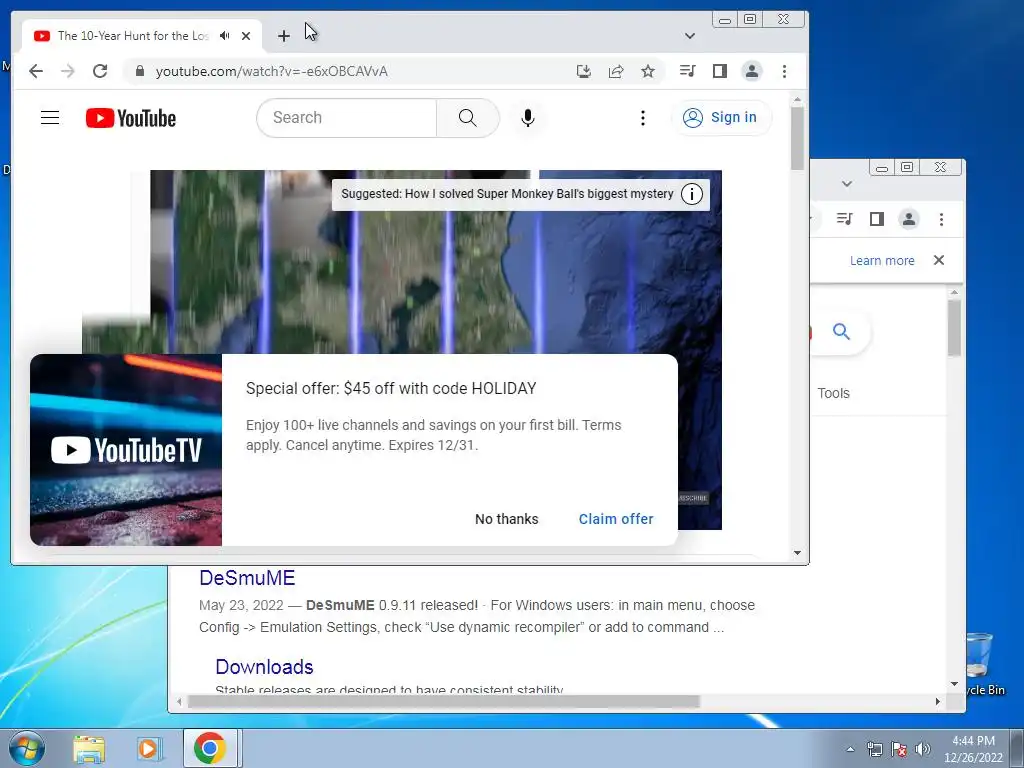This screenshot has height=768, width=1024.
Task: Click the Subscribe watermark on the video
Action: coord(692,498)
